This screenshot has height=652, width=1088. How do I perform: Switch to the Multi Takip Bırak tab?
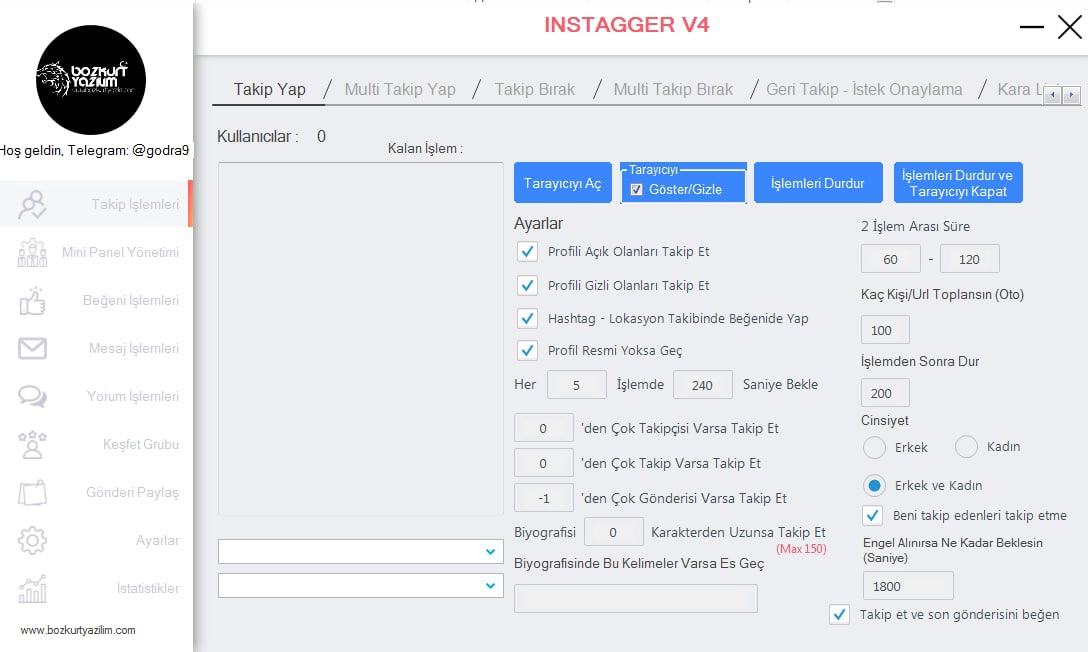(673, 89)
